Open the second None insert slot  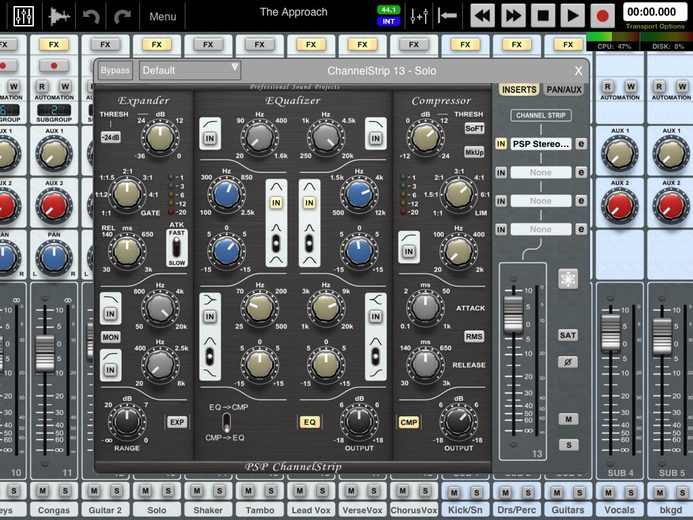point(541,172)
